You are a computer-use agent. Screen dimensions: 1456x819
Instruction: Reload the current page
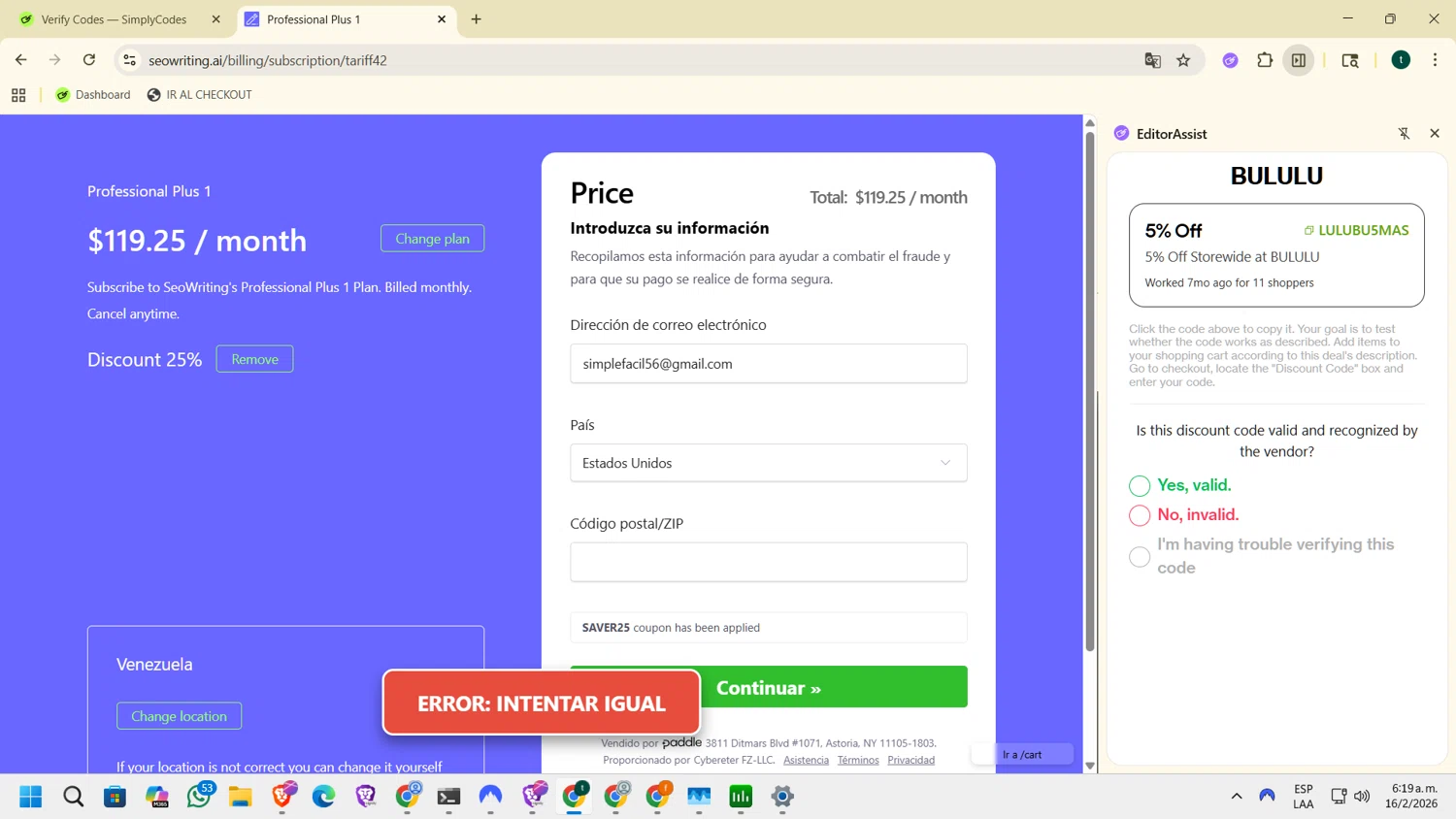pos(89,60)
